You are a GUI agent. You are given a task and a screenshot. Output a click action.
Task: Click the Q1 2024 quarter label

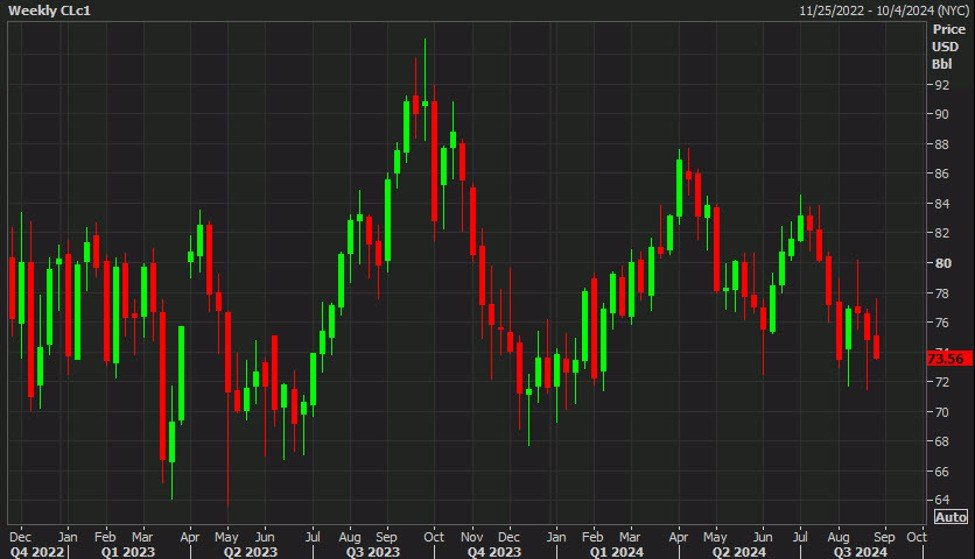[x=617, y=551]
